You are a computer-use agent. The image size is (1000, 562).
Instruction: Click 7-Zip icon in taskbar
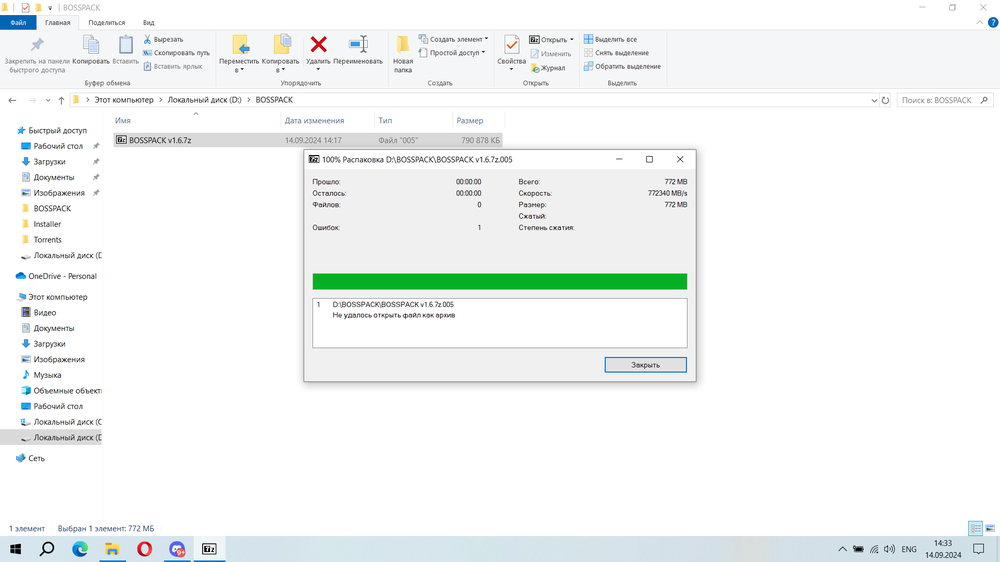coord(209,549)
